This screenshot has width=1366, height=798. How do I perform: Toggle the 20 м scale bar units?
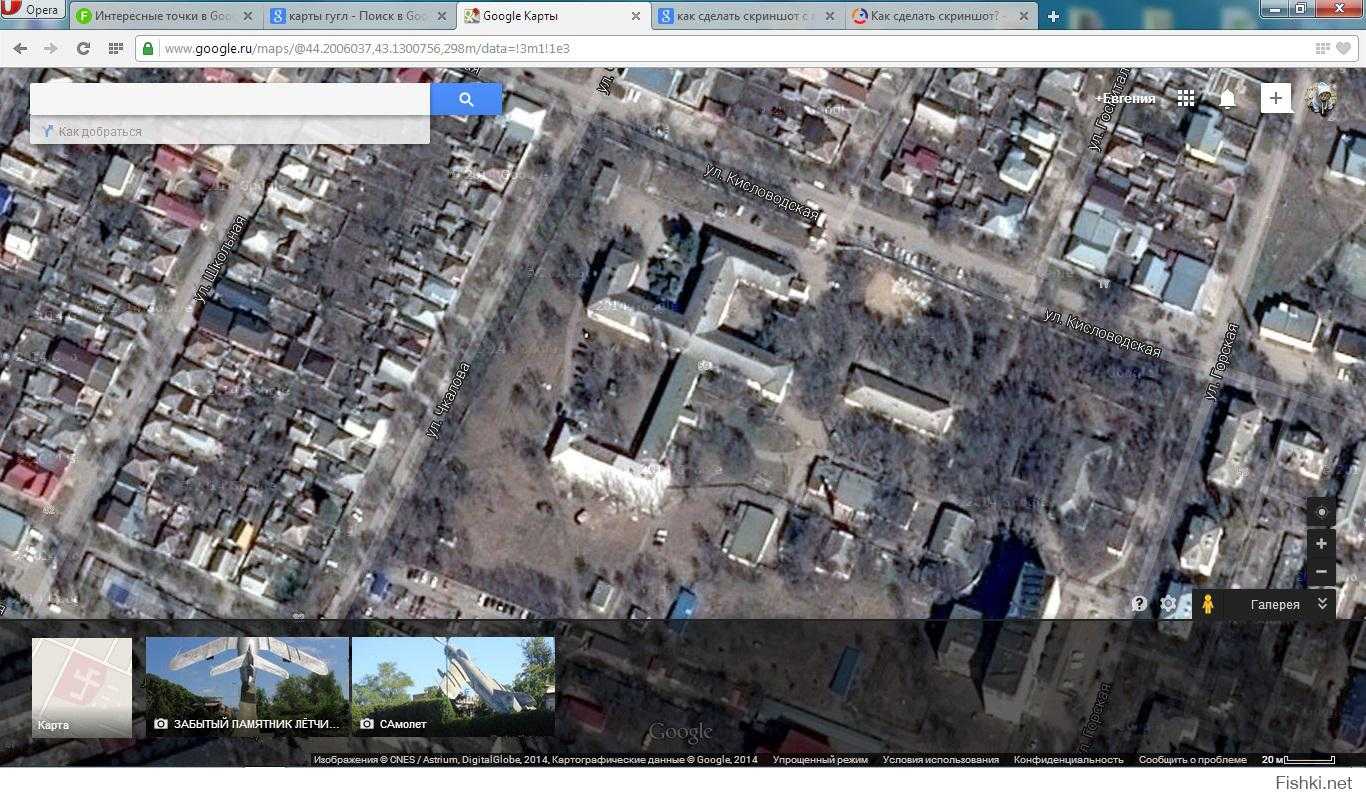click(1298, 760)
